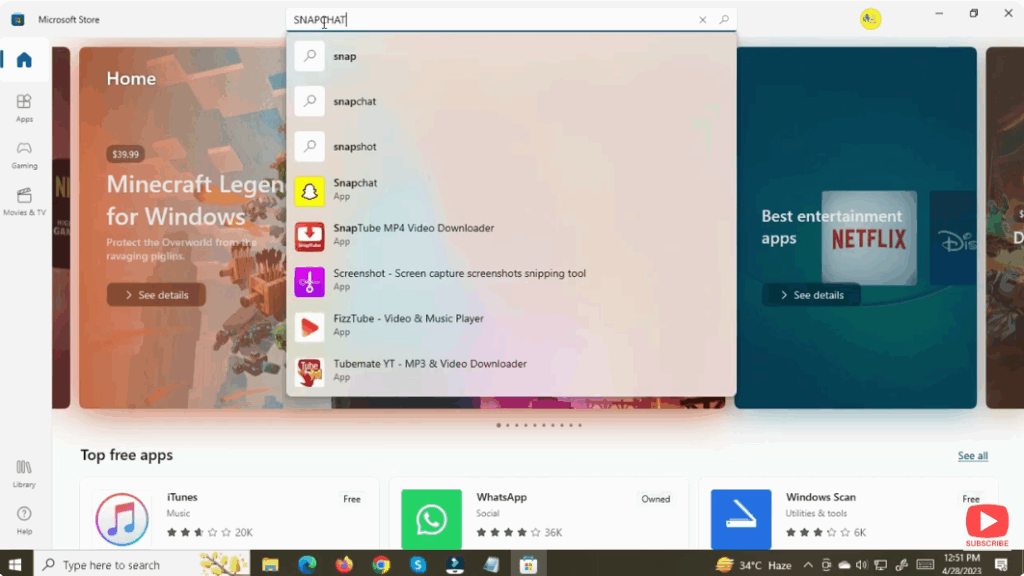The height and width of the screenshot is (576, 1024).
Task: Open the Home tab in sidebar
Action: pyautogui.click(x=24, y=60)
